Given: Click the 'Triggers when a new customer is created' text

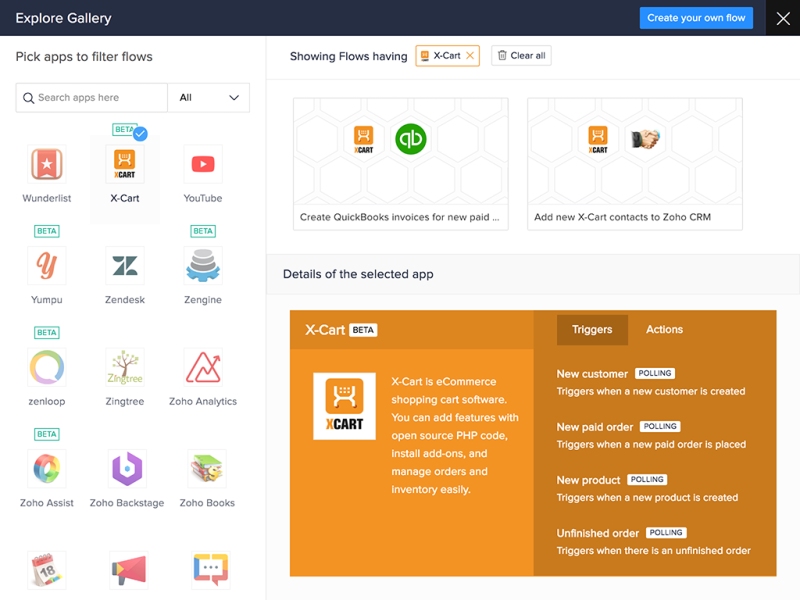Looking at the screenshot, I should [651, 391].
